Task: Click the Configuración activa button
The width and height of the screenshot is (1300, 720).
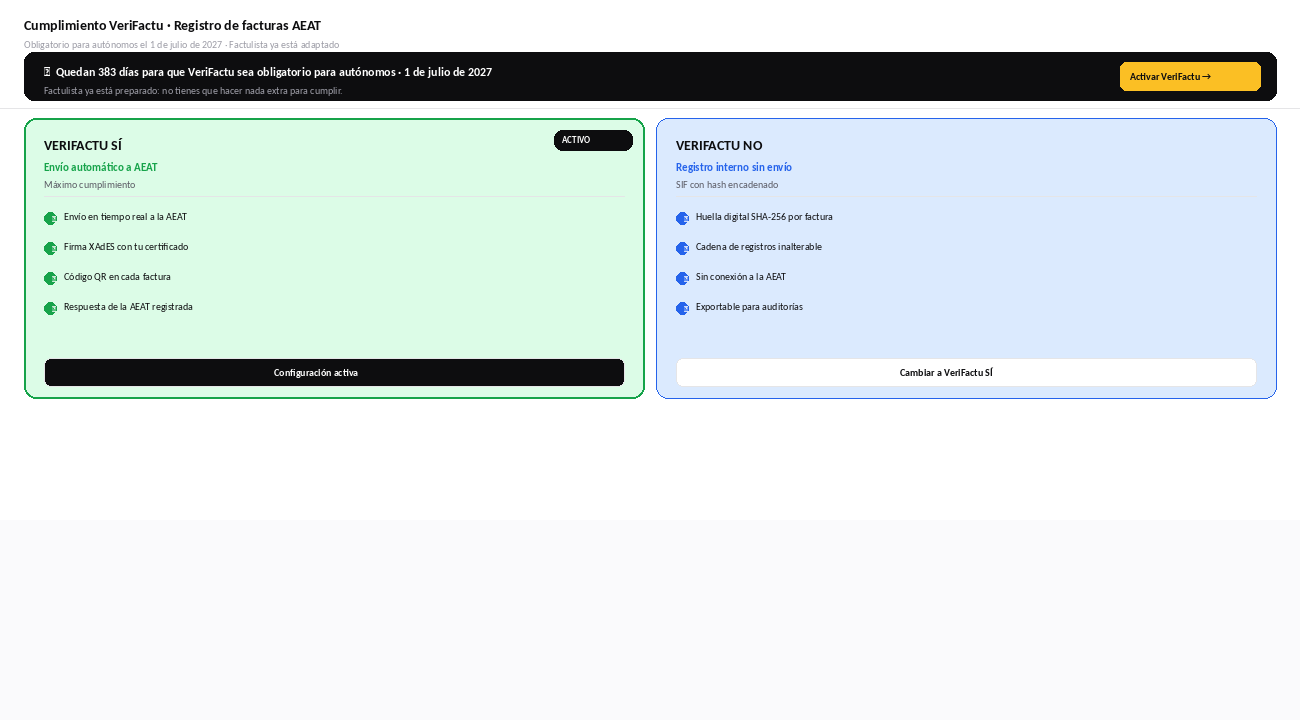Action: [x=334, y=372]
